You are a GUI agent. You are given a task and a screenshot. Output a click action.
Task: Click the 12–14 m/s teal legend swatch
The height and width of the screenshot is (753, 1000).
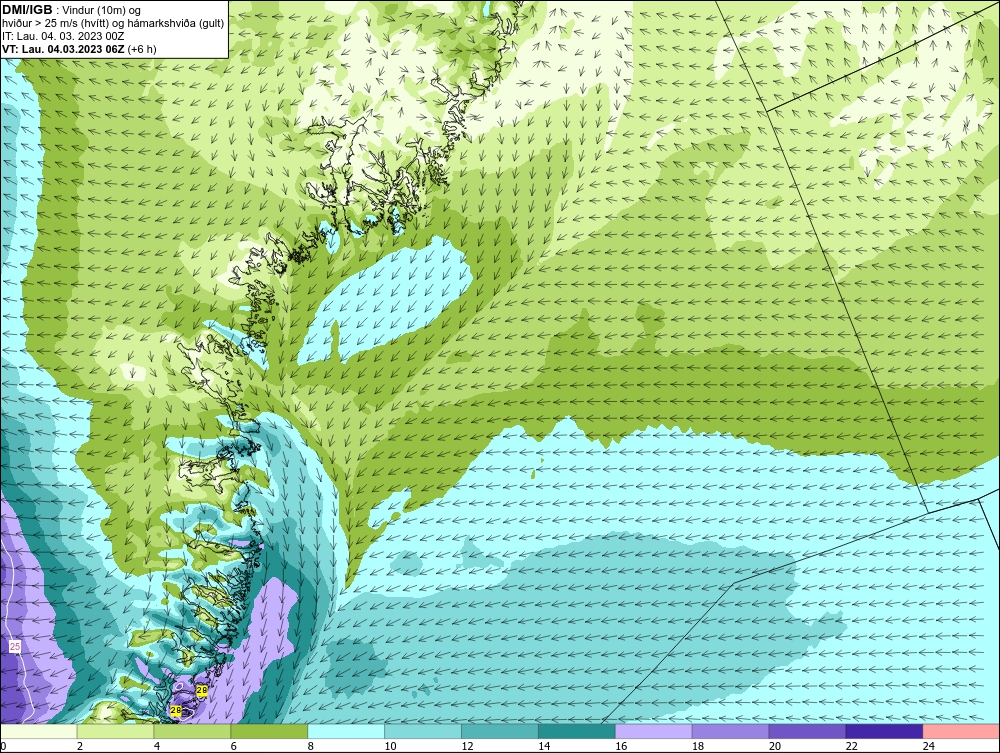tap(500, 731)
